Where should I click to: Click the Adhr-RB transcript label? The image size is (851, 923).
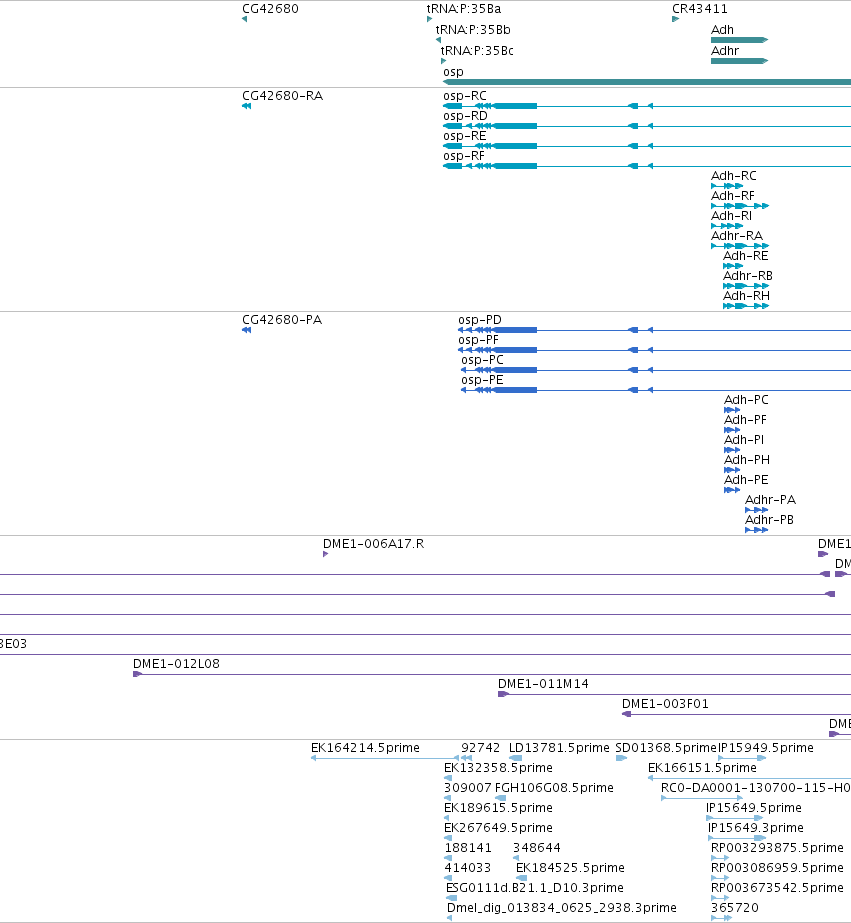click(x=748, y=276)
